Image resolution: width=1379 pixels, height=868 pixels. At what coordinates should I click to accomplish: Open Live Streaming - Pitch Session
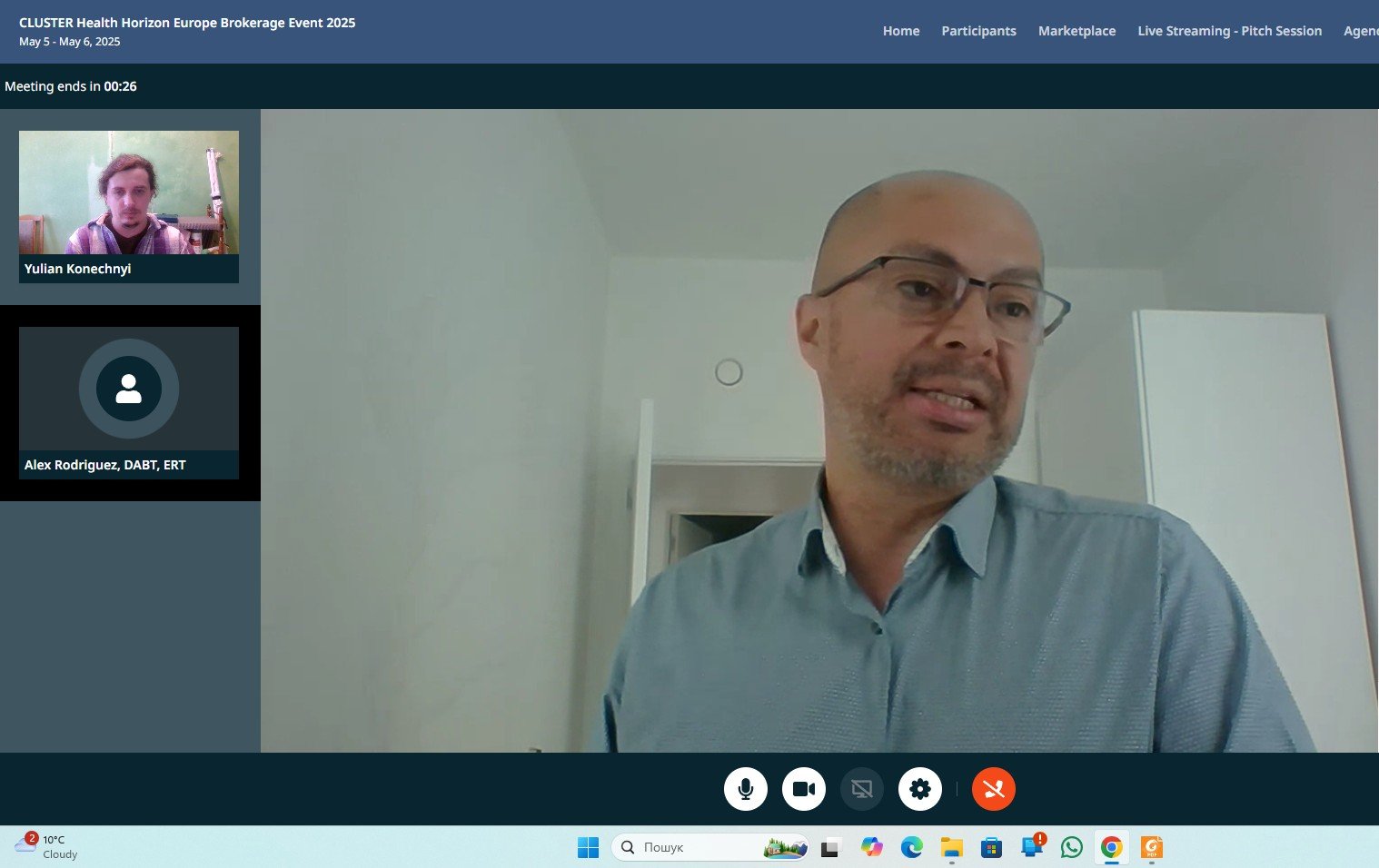[1229, 31]
